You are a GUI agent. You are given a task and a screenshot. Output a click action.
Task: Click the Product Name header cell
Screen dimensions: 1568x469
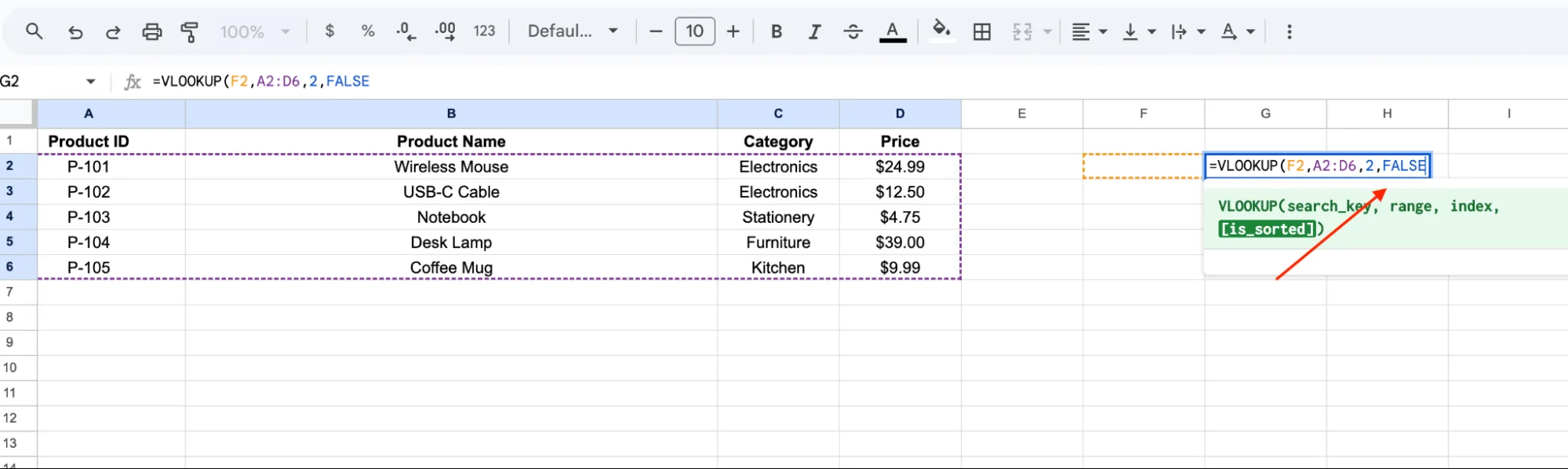pos(451,141)
